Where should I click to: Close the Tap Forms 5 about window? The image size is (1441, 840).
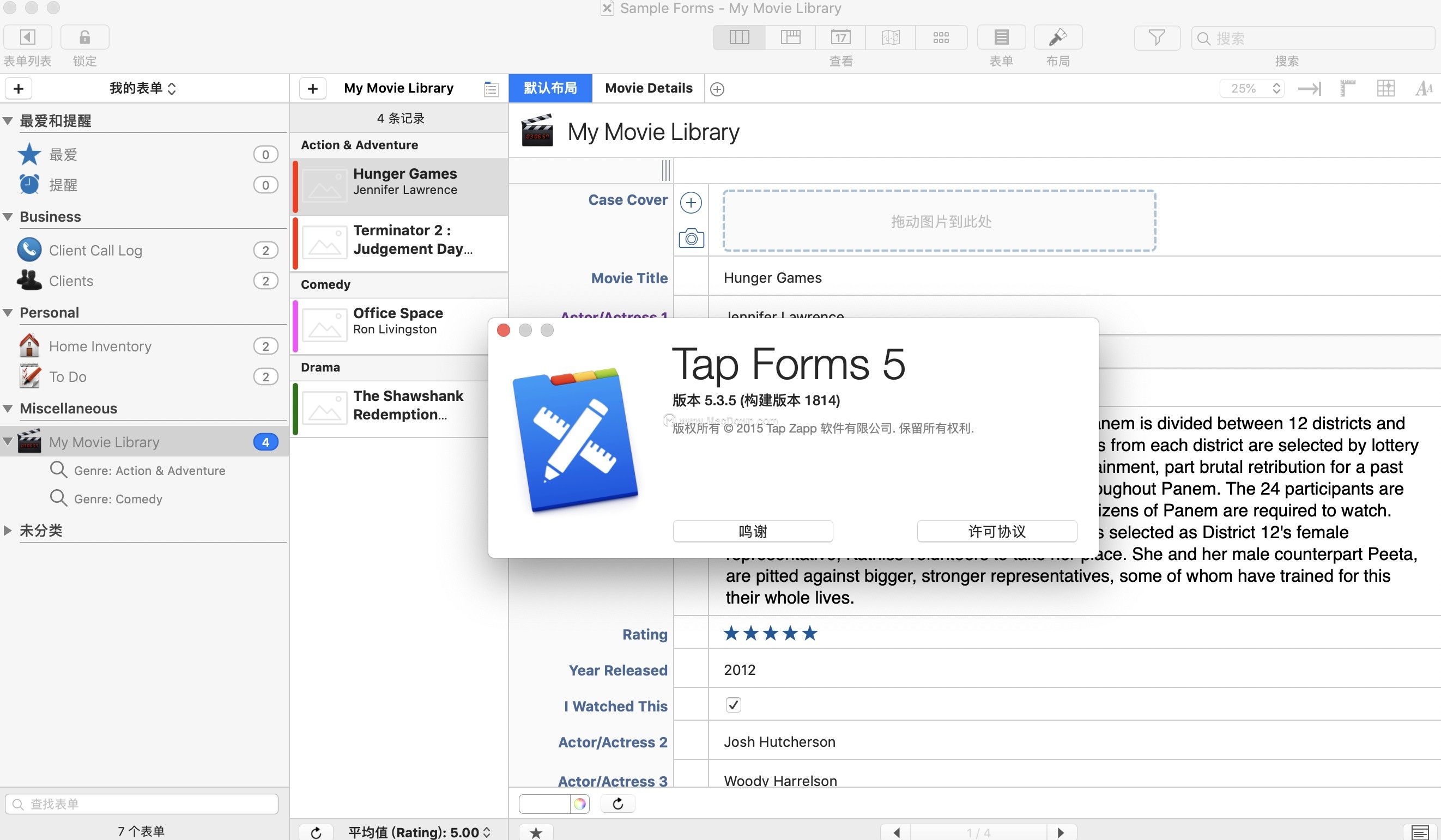[x=503, y=330]
